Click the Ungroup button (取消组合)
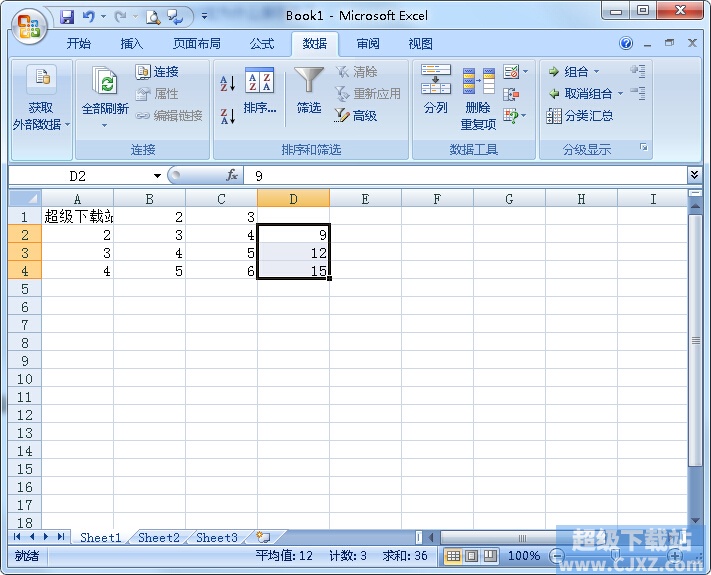711x575 pixels. 581,94
